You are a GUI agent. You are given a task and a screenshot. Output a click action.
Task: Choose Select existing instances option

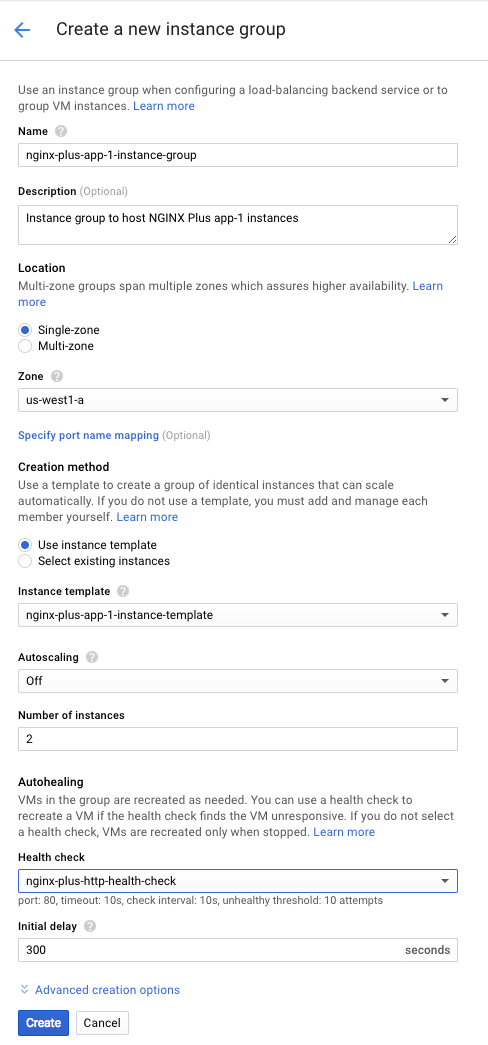click(x=25, y=561)
